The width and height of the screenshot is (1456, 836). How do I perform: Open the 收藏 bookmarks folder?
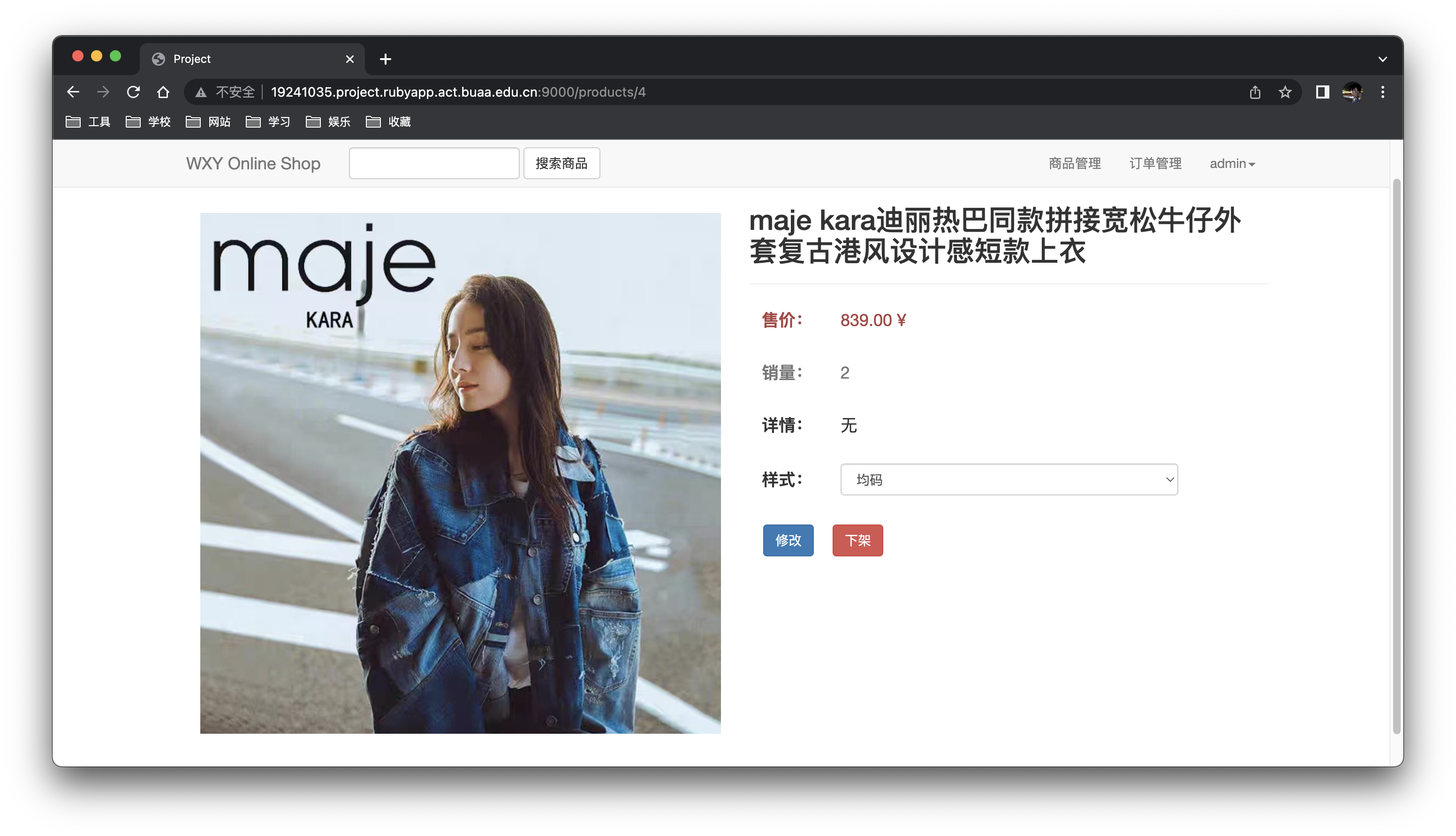tap(388, 122)
